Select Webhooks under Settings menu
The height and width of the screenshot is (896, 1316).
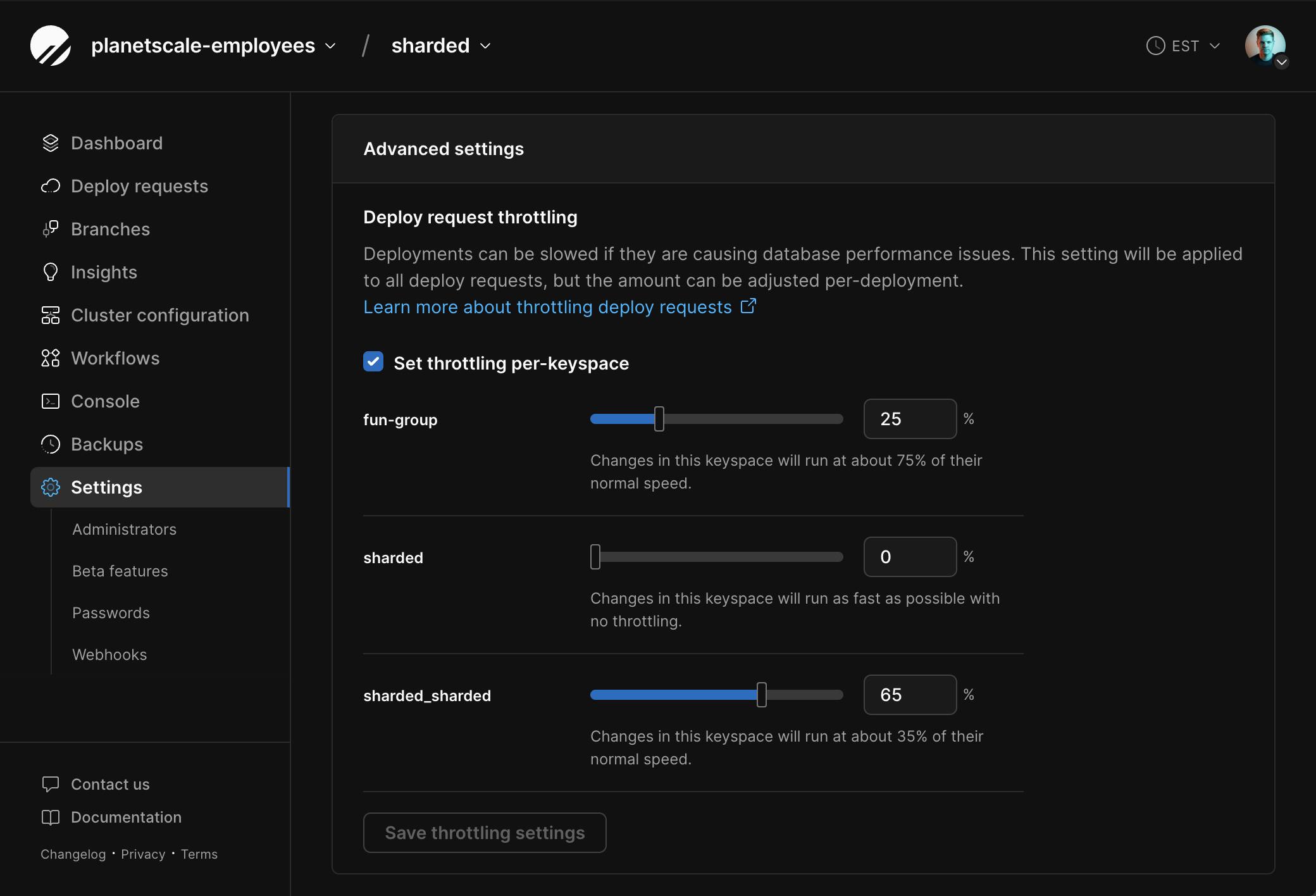(108, 655)
